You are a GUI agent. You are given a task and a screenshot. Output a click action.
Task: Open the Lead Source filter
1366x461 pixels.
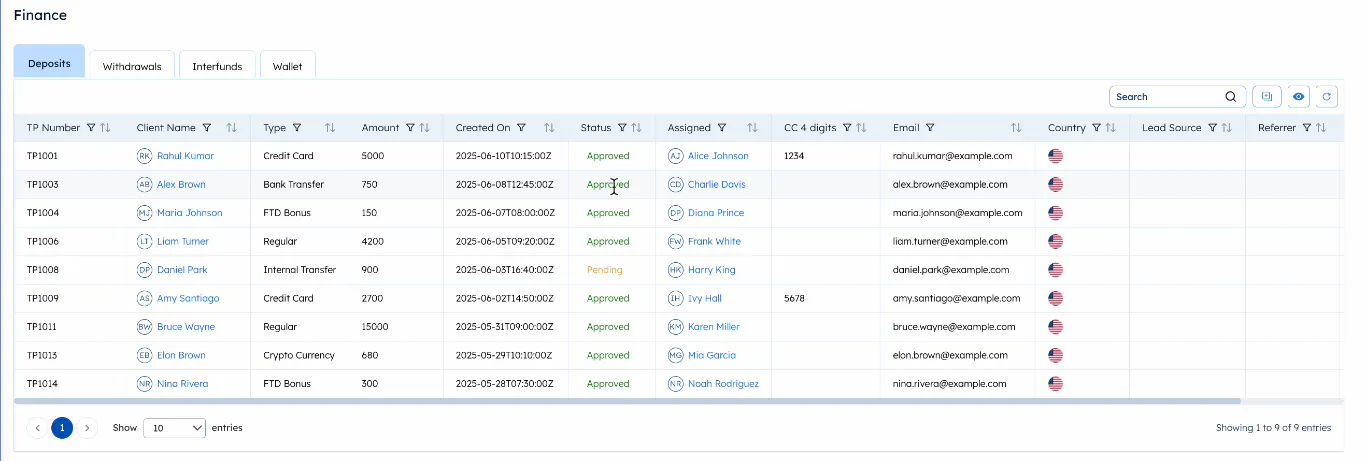[x=1212, y=128]
